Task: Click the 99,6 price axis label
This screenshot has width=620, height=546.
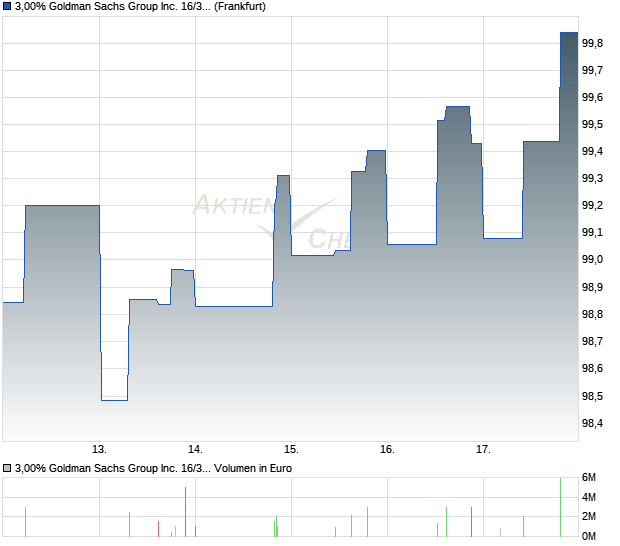Action: click(x=592, y=97)
